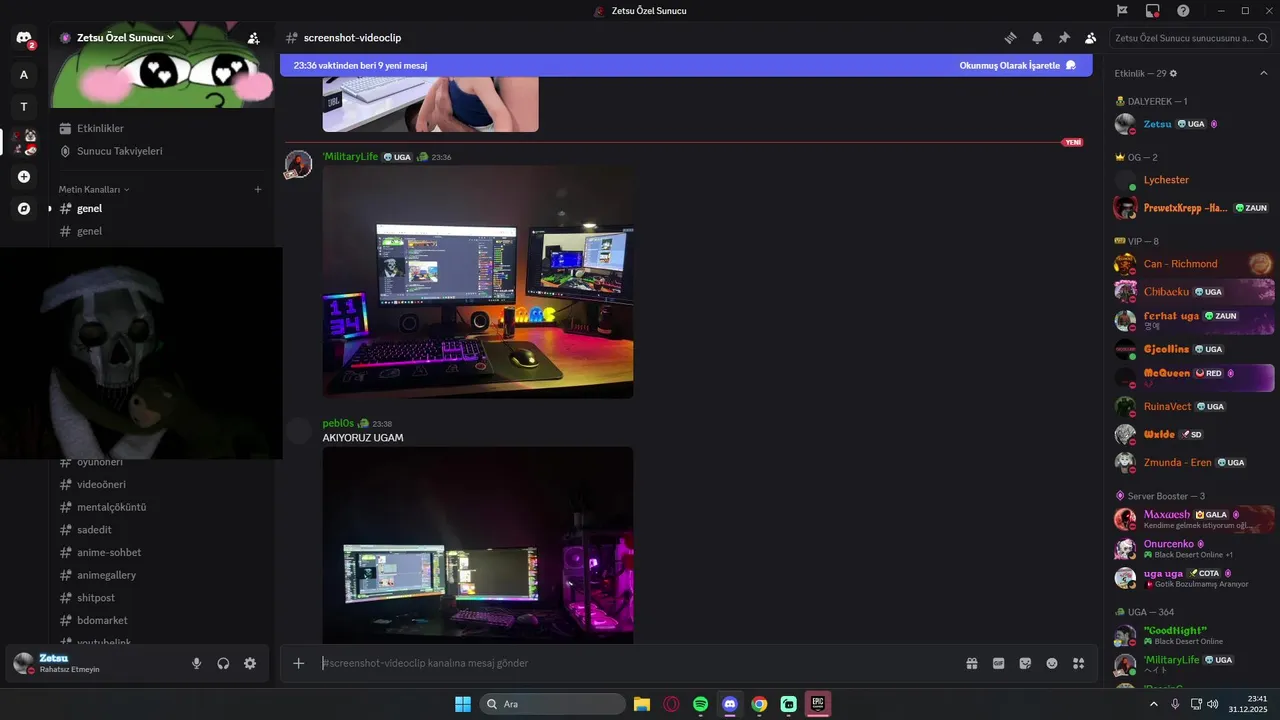Open the threads icon in channel header
Viewport: 1280px width, 720px height.
pyautogui.click(x=1010, y=38)
